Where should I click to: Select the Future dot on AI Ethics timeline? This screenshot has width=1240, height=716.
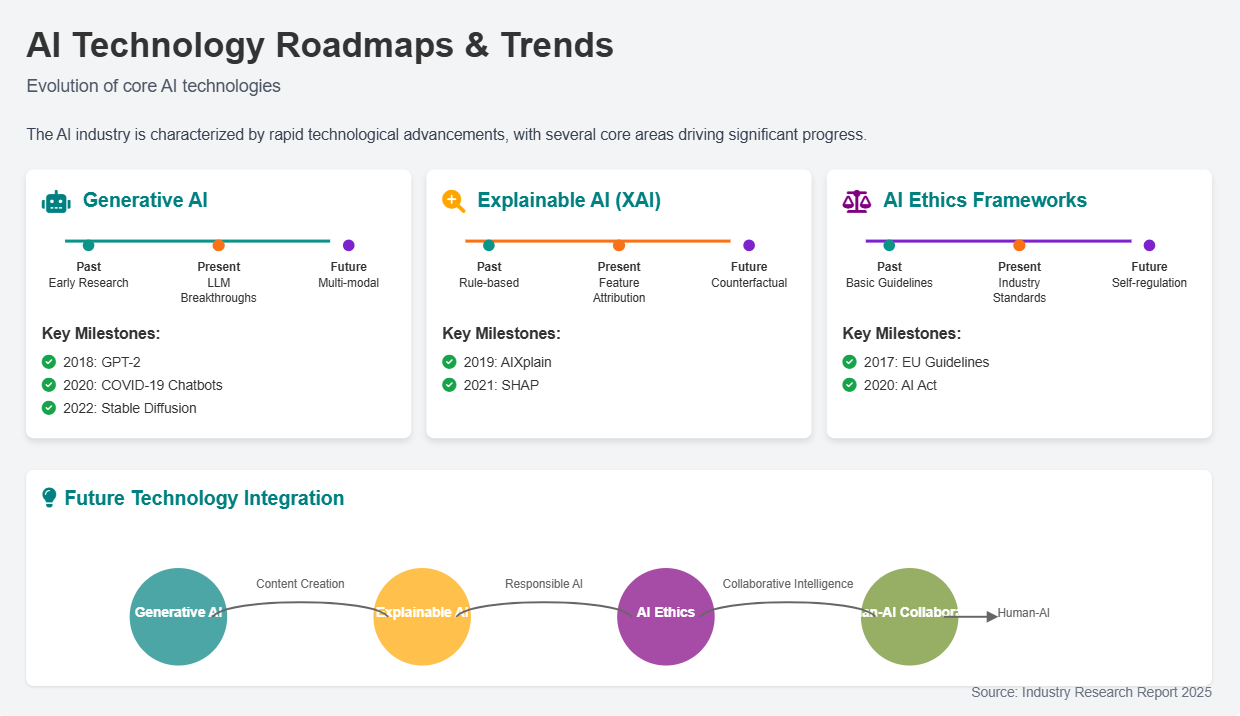click(1149, 245)
